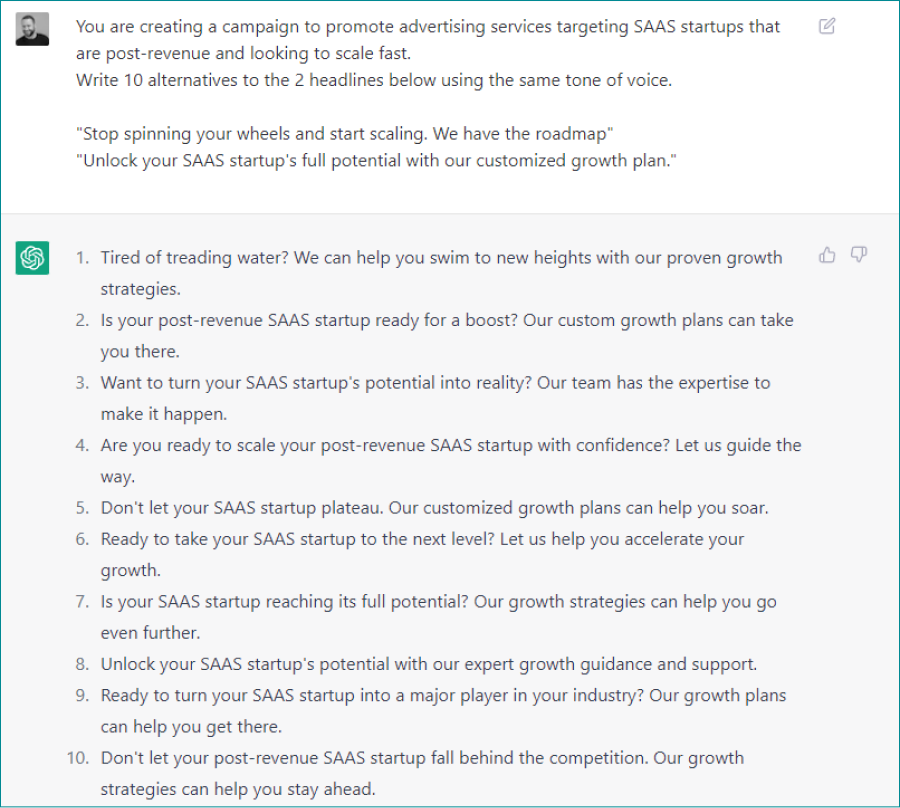The height and width of the screenshot is (808, 900).
Task: Click response item 7 about reaching full potential
Action: pyautogui.click(x=438, y=602)
